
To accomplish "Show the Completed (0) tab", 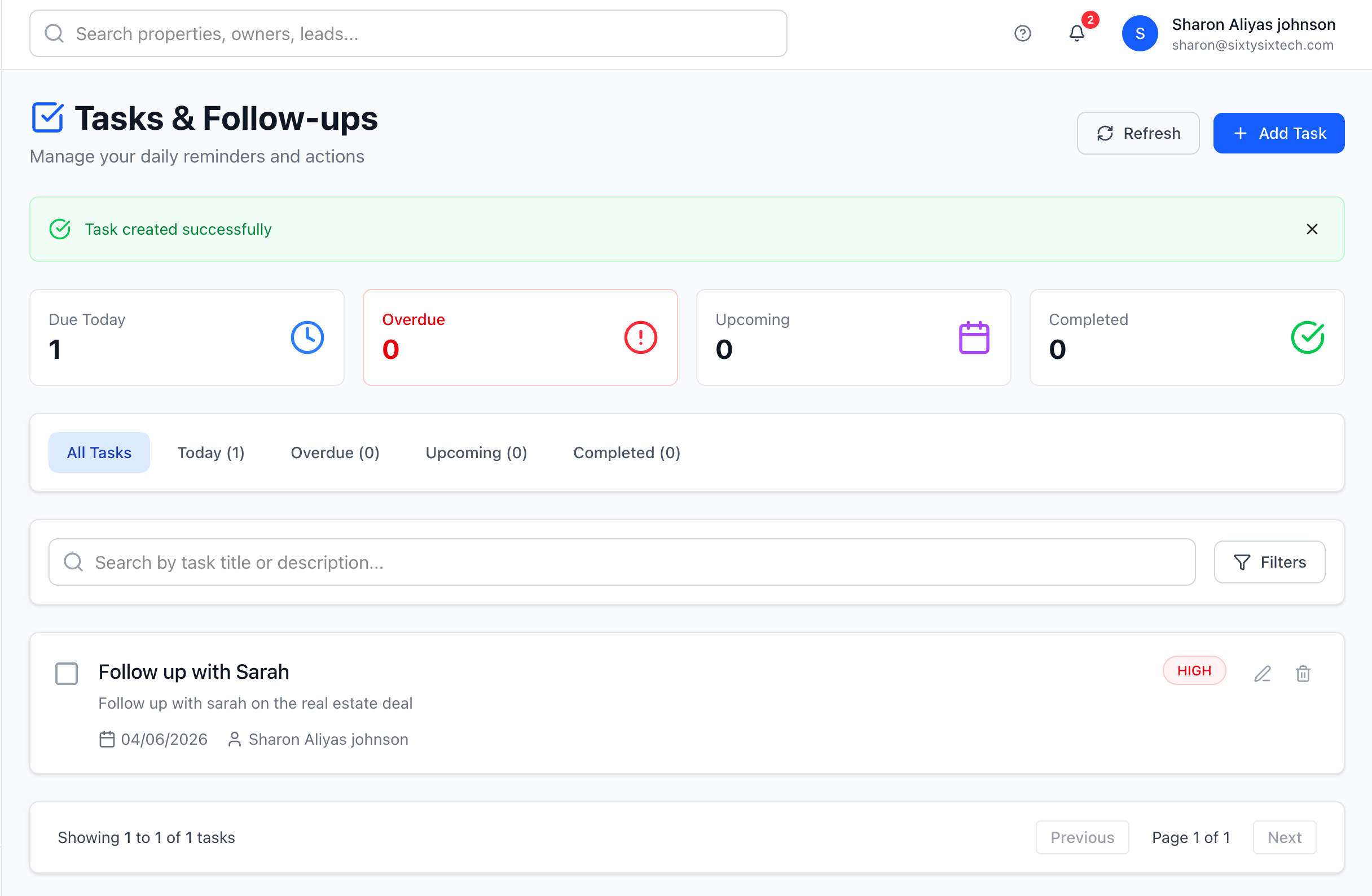I will (627, 452).
